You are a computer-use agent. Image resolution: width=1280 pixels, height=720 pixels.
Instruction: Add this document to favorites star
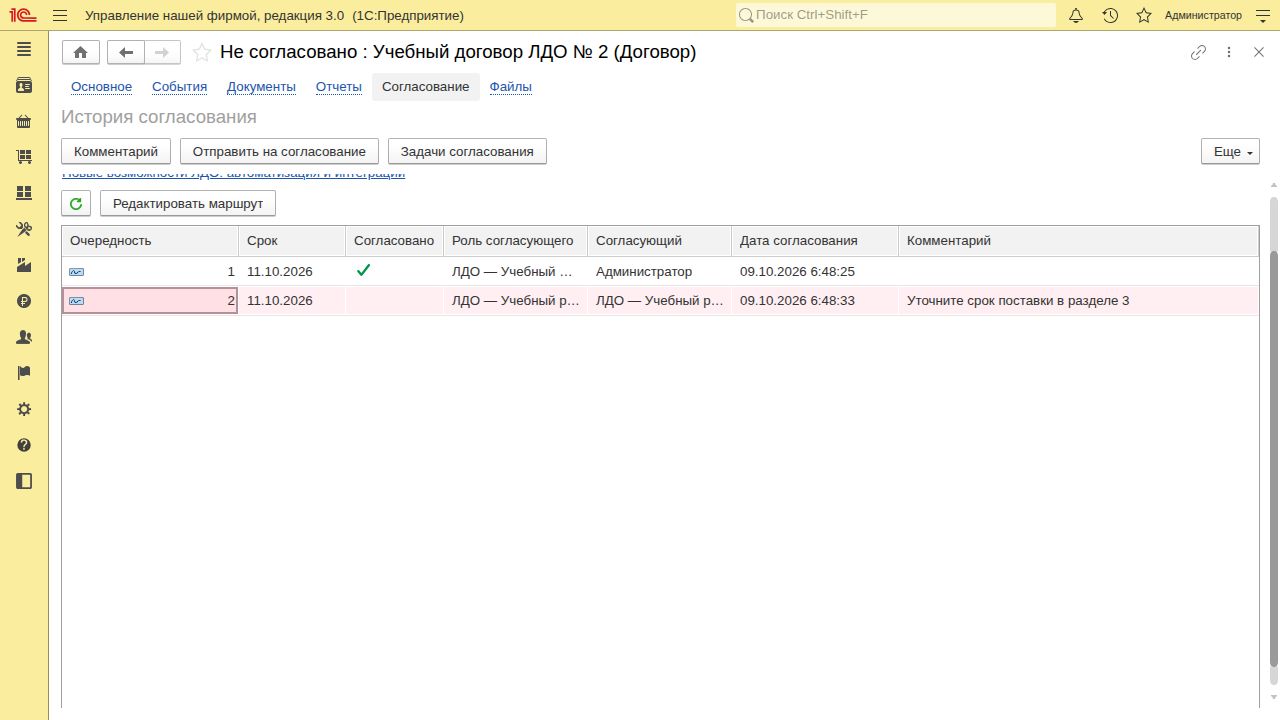coord(201,53)
